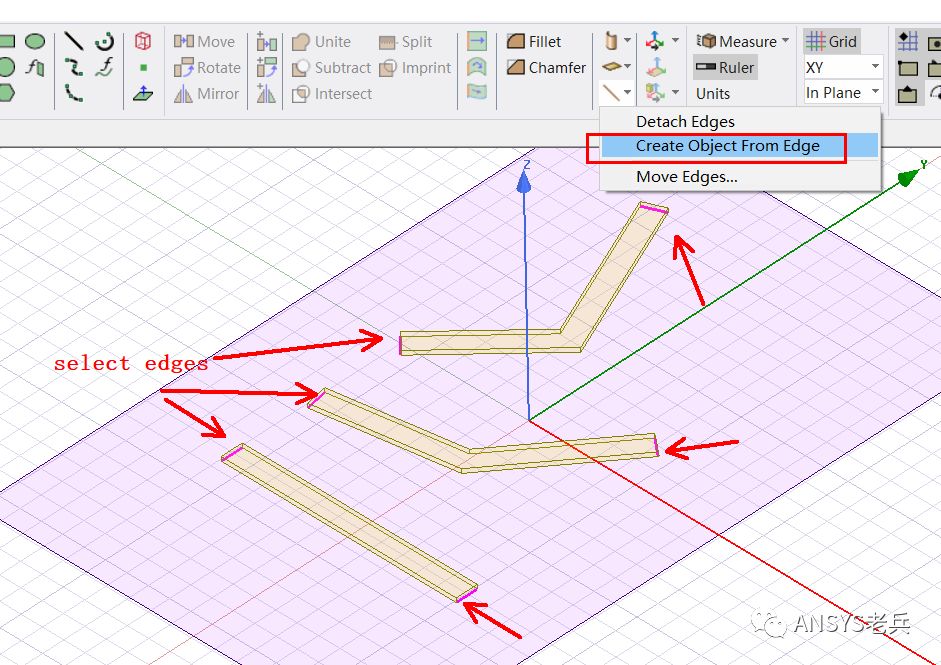Screen dimensions: 941x665
Task: Select the Draw Ellipse tool
Action: coord(35,41)
